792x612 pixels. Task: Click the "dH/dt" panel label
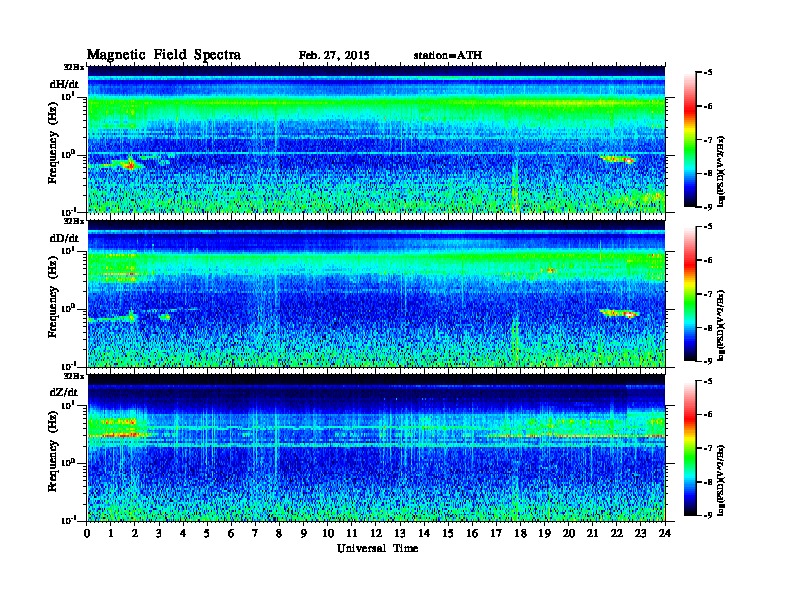[64, 84]
